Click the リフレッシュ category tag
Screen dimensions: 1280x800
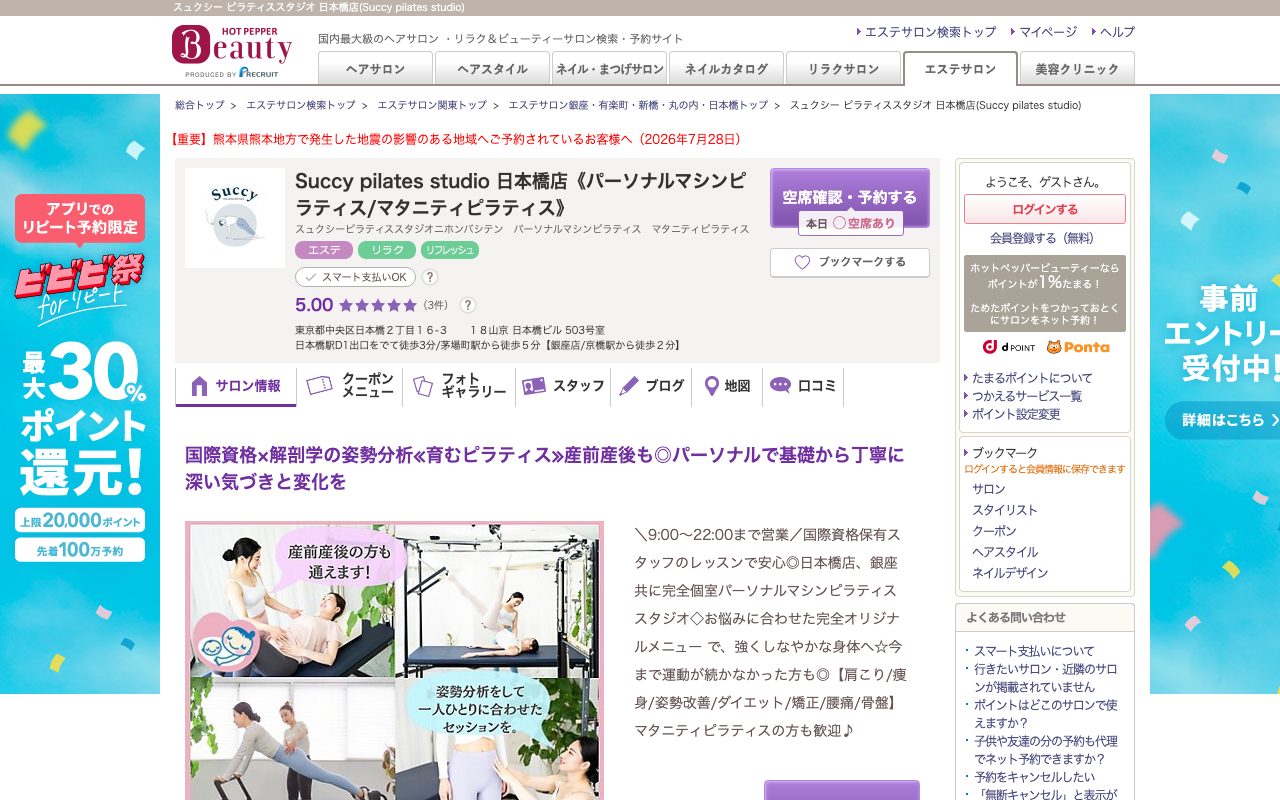[450, 250]
